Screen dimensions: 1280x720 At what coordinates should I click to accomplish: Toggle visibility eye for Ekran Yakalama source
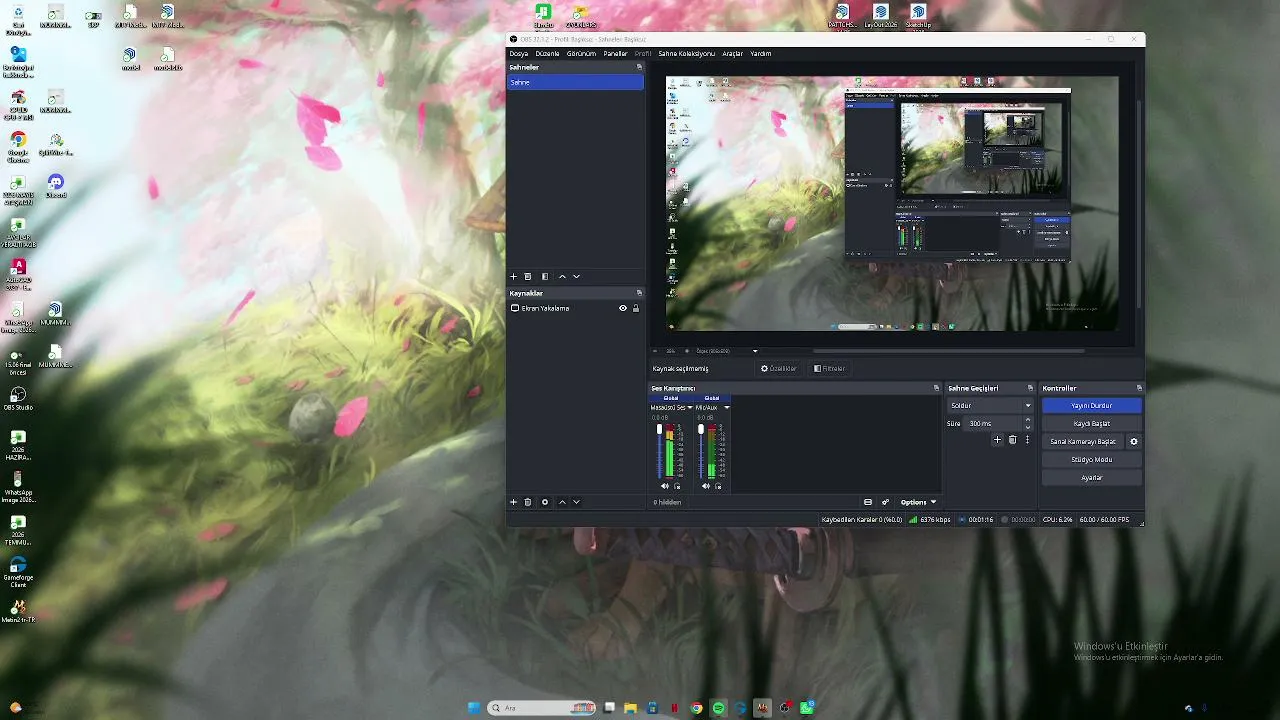coord(623,308)
